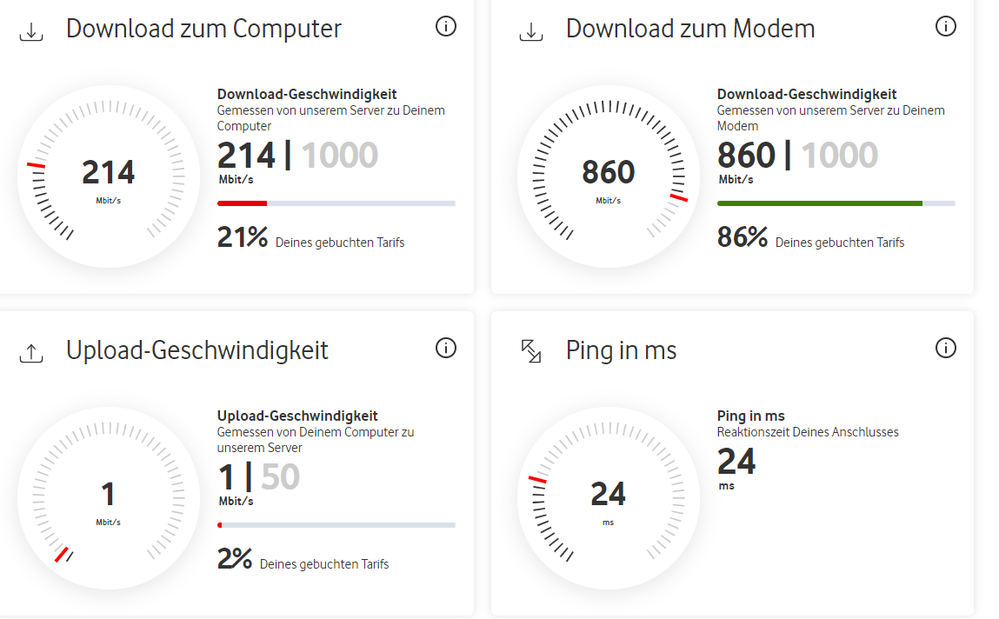Click info icon on Upload-Geschwindigkeit card
The height and width of the screenshot is (619, 999).
(446, 348)
